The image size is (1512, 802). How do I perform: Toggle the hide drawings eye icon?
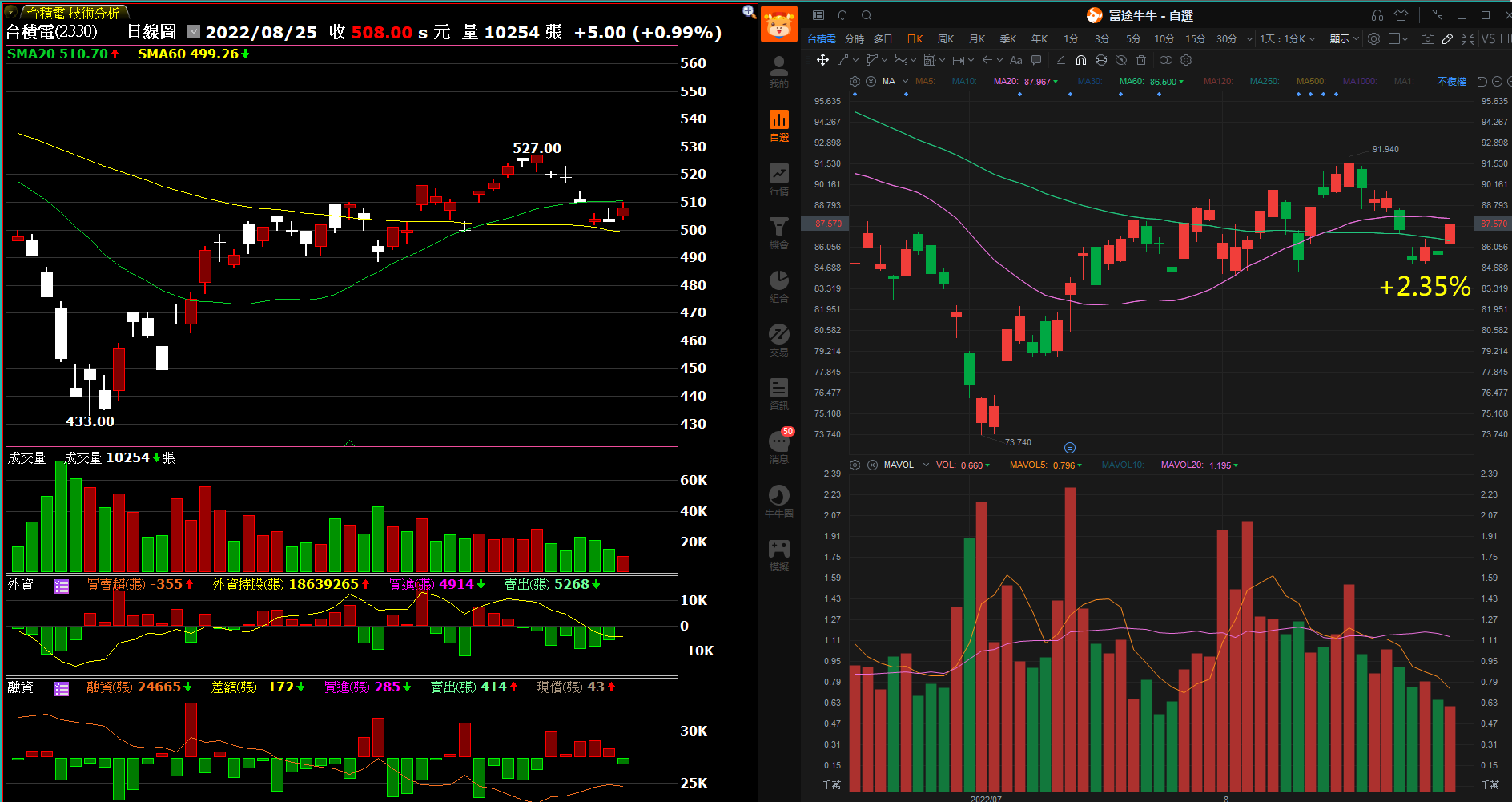pos(1121,60)
